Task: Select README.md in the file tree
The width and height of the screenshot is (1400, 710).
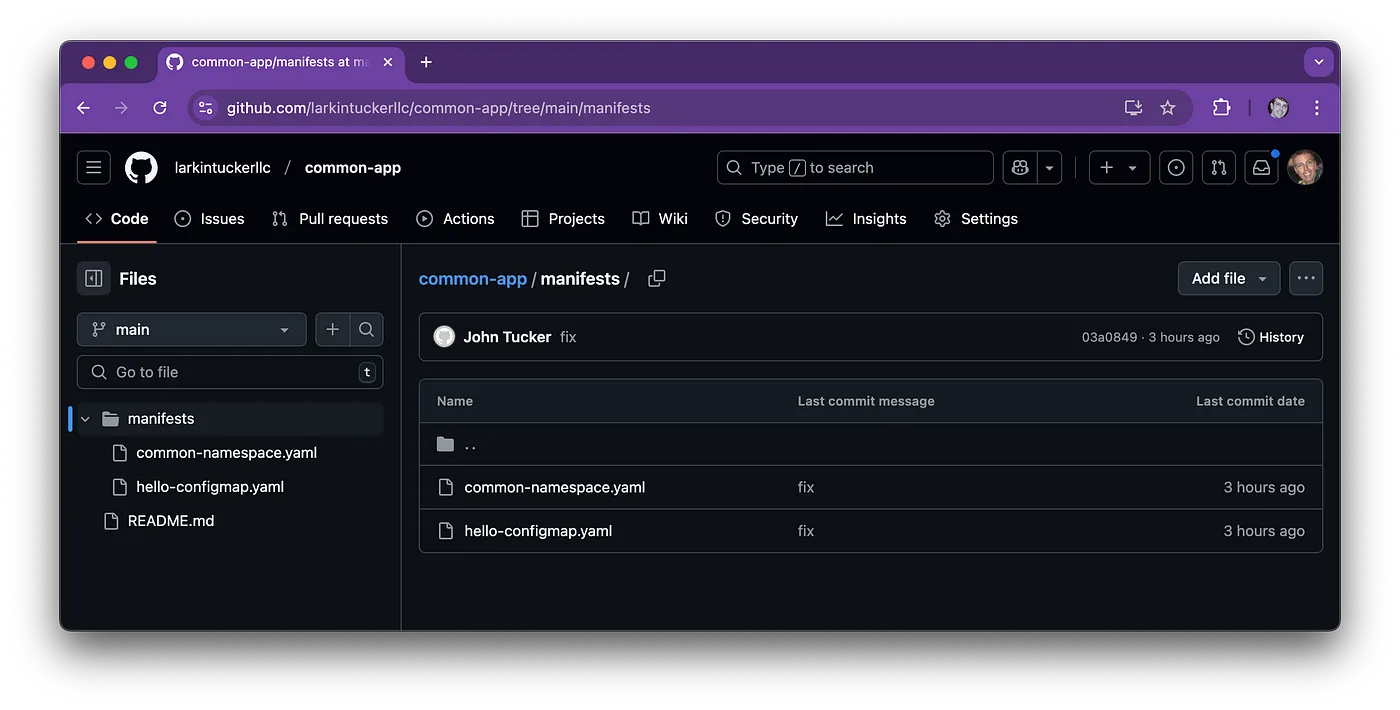Action: [x=170, y=521]
